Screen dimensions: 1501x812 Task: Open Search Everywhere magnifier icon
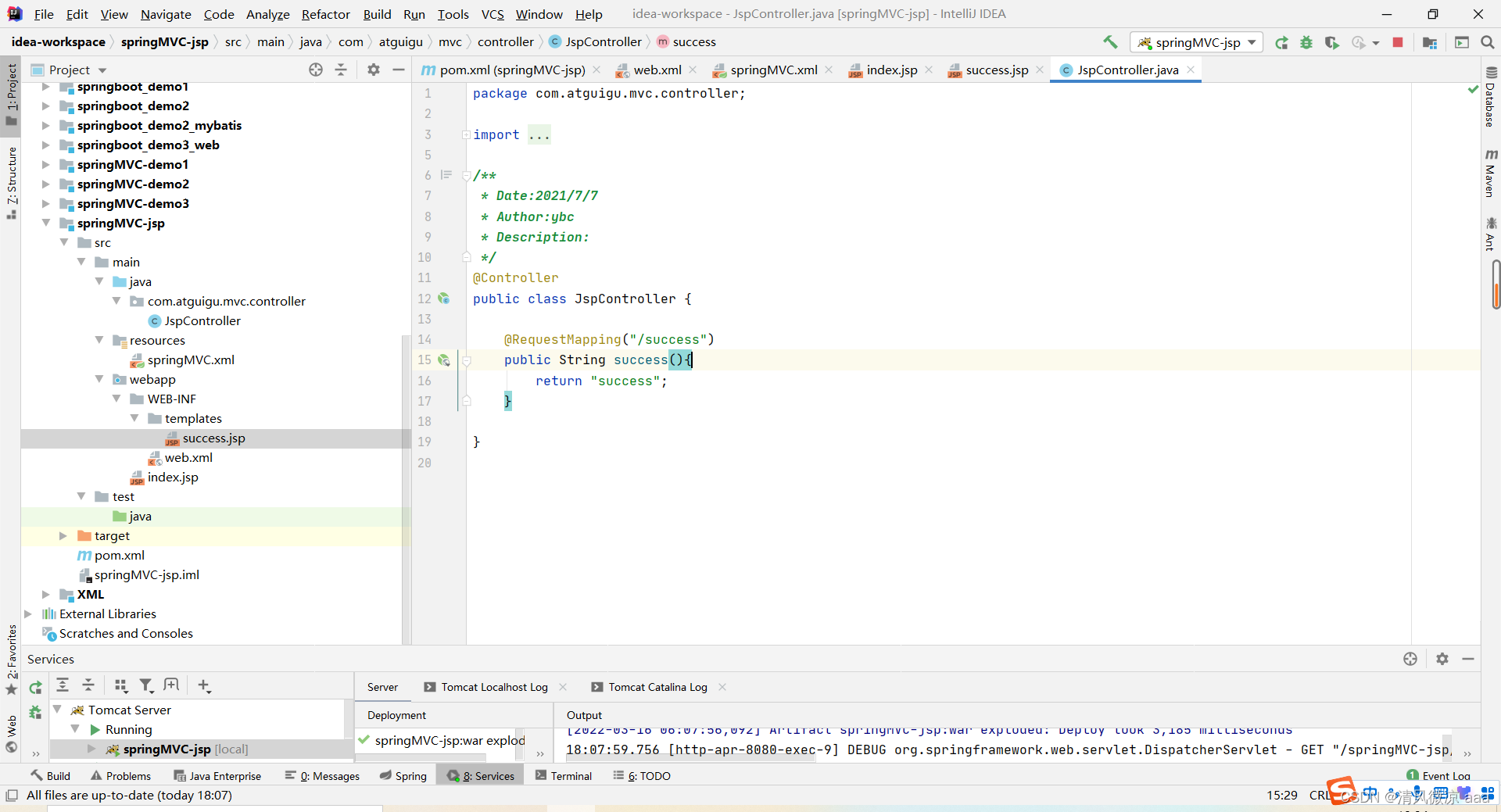(x=1488, y=42)
